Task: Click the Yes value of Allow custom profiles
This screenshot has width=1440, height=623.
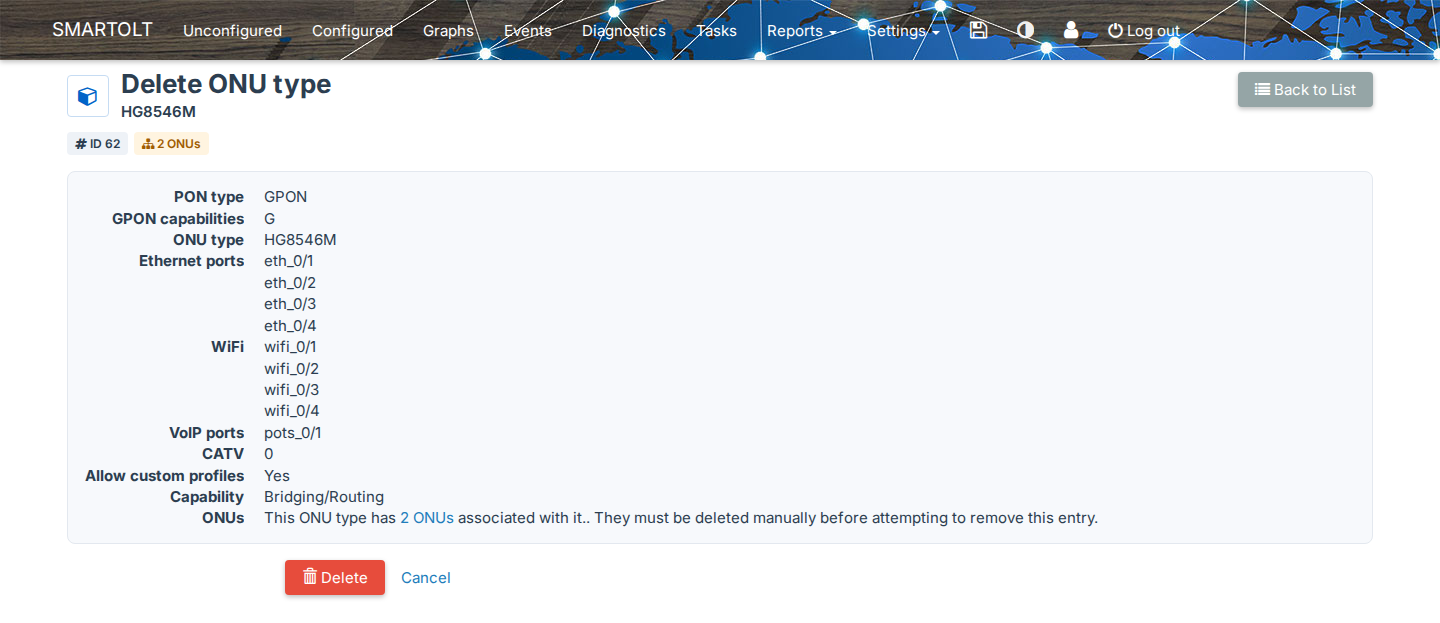Action: [277, 476]
